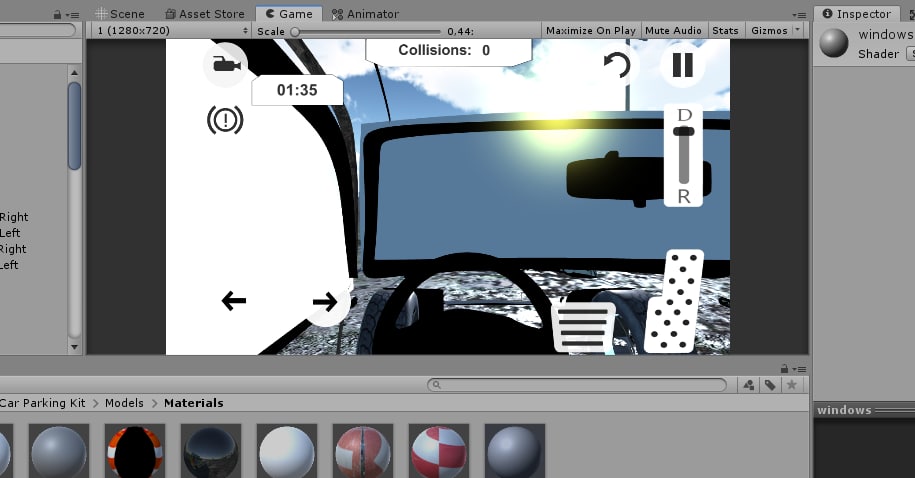Switch camera view with the camera icon
Screen dimensions: 915x478
226,64
